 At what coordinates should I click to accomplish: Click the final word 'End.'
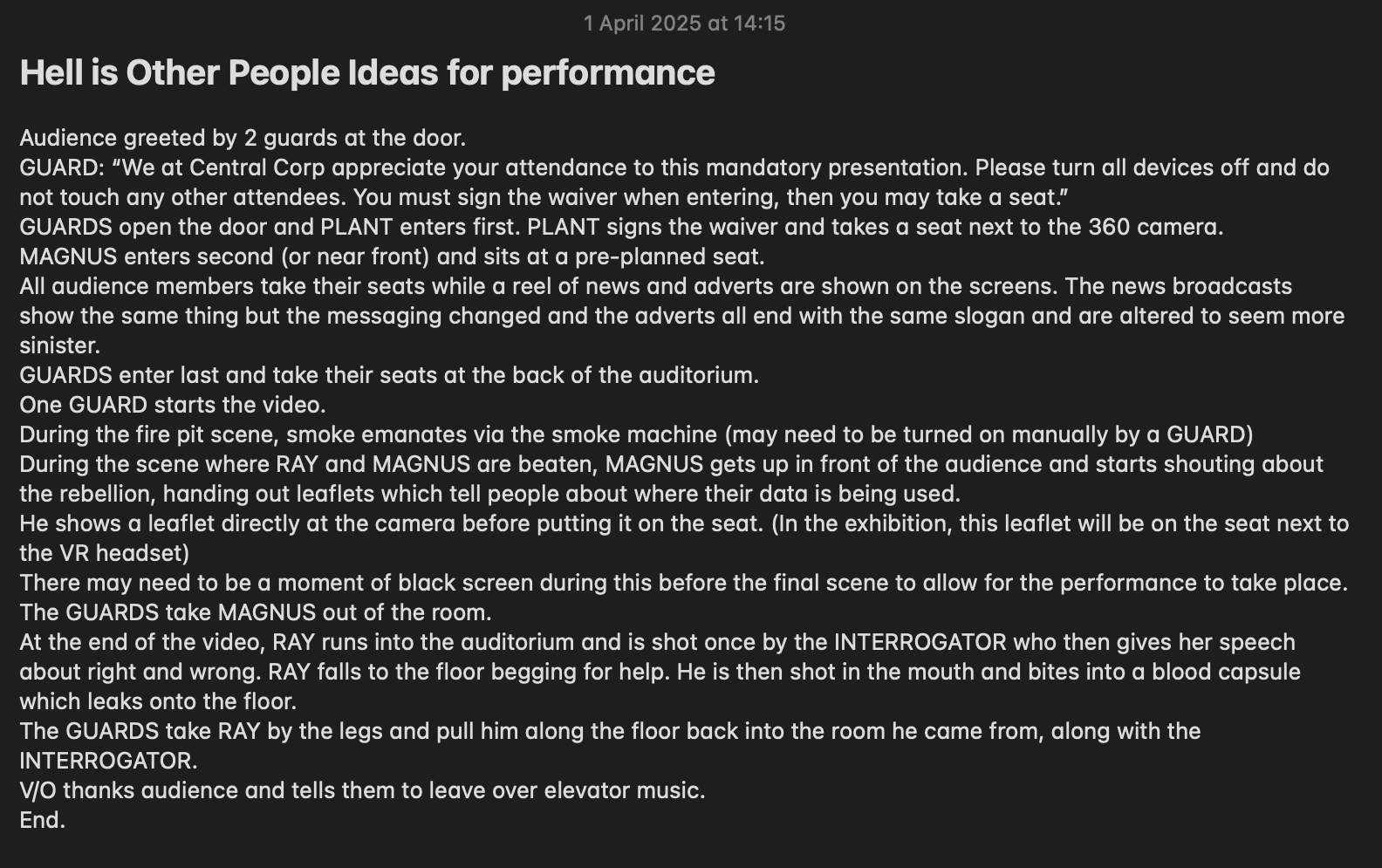tap(42, 821)
